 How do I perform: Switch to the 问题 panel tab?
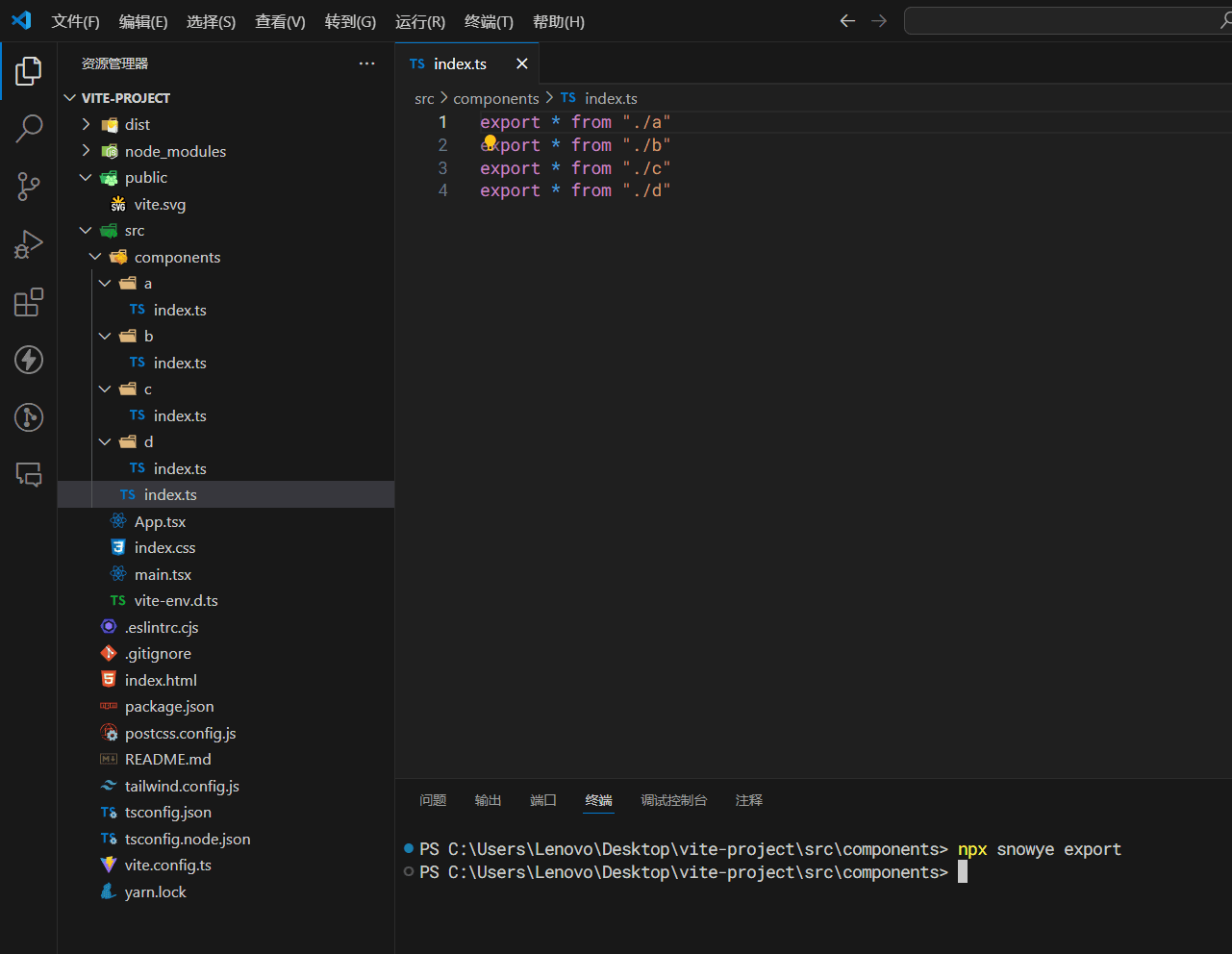[433, 800]
